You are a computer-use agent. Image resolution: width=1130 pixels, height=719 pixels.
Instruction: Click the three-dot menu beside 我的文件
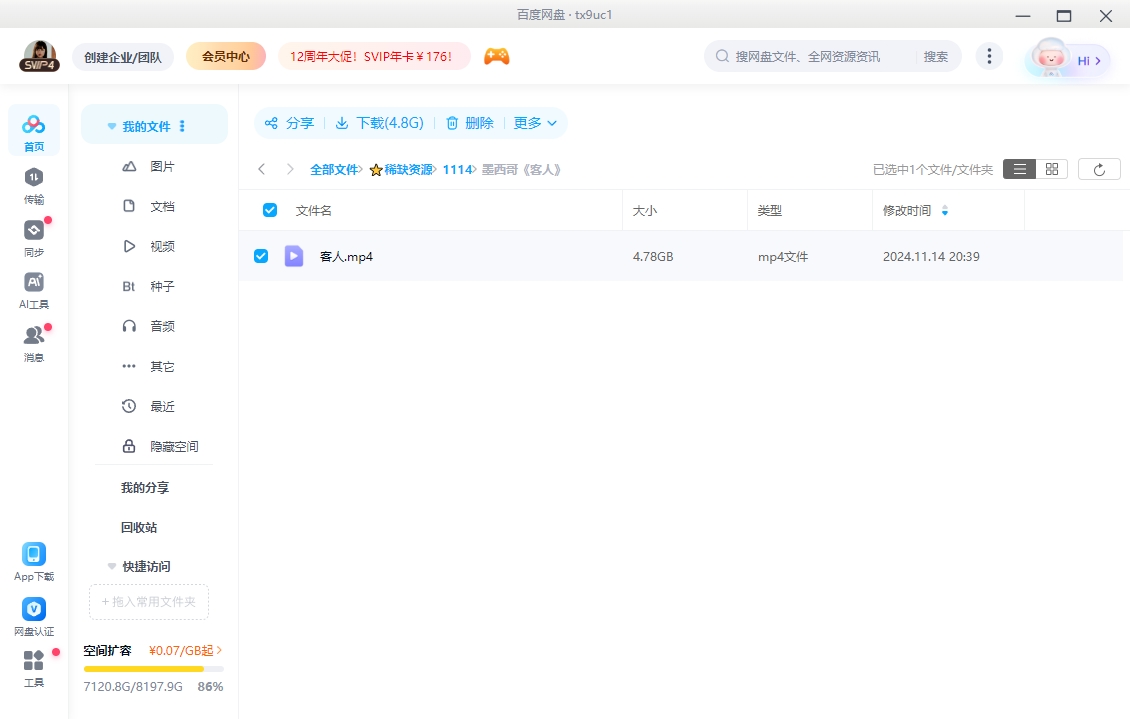tap(182, 126)
